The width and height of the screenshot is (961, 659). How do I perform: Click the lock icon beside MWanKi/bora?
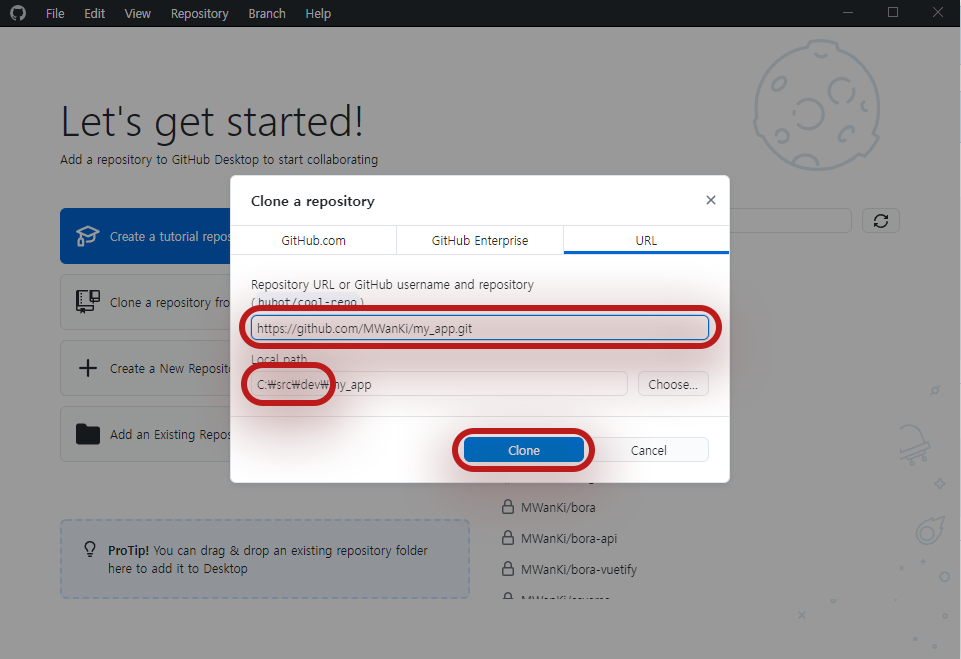pos(507,507)
